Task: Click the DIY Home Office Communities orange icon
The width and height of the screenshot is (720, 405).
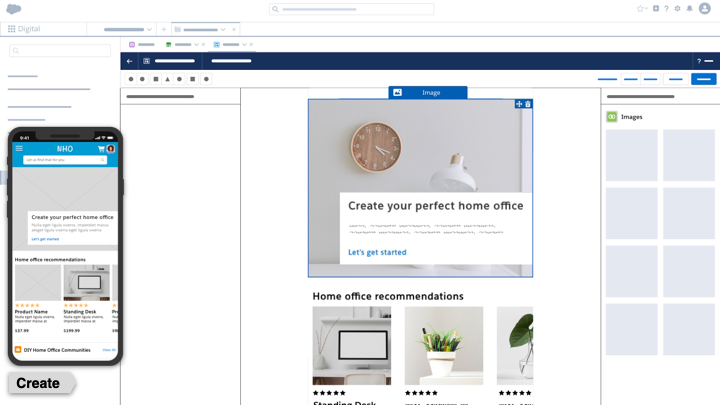Action: click(x=18, y=349)
